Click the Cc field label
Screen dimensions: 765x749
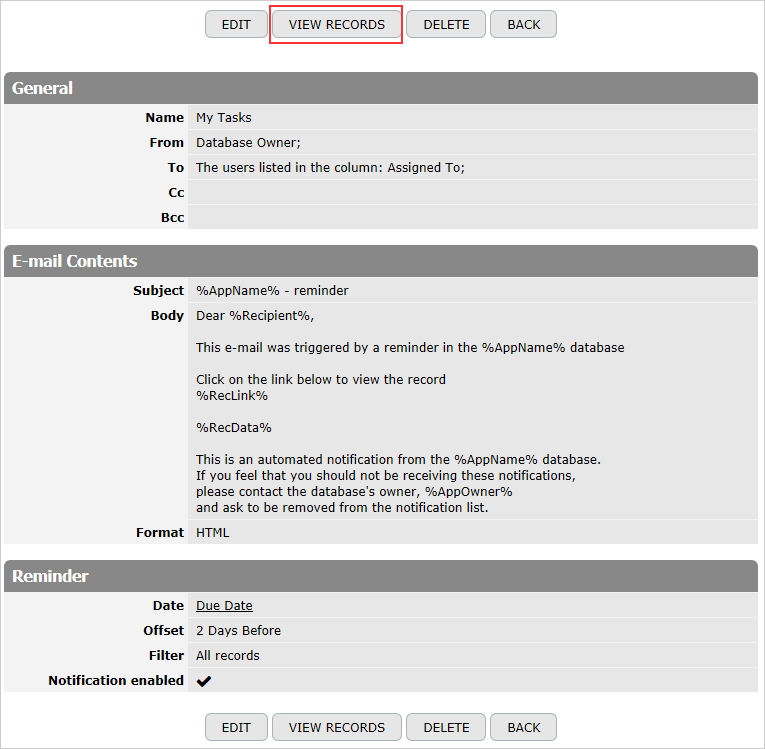tap(176, 192)
